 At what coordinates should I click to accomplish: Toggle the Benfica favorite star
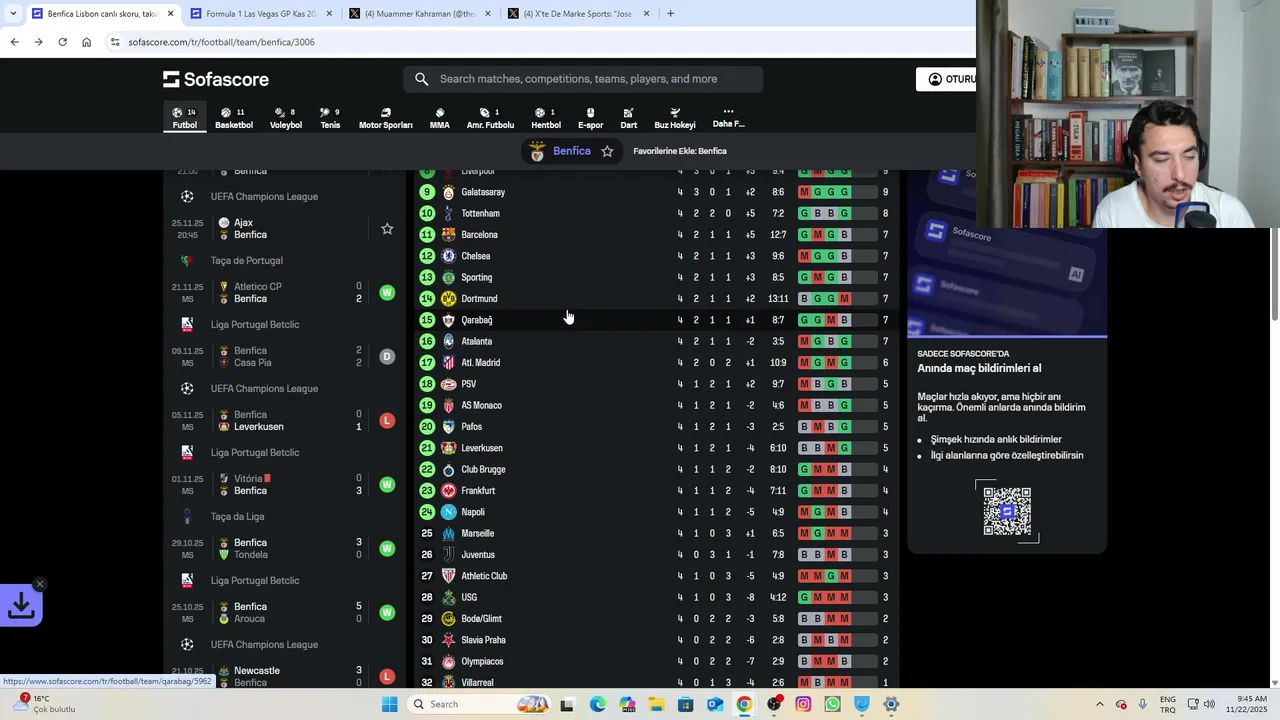607,151
